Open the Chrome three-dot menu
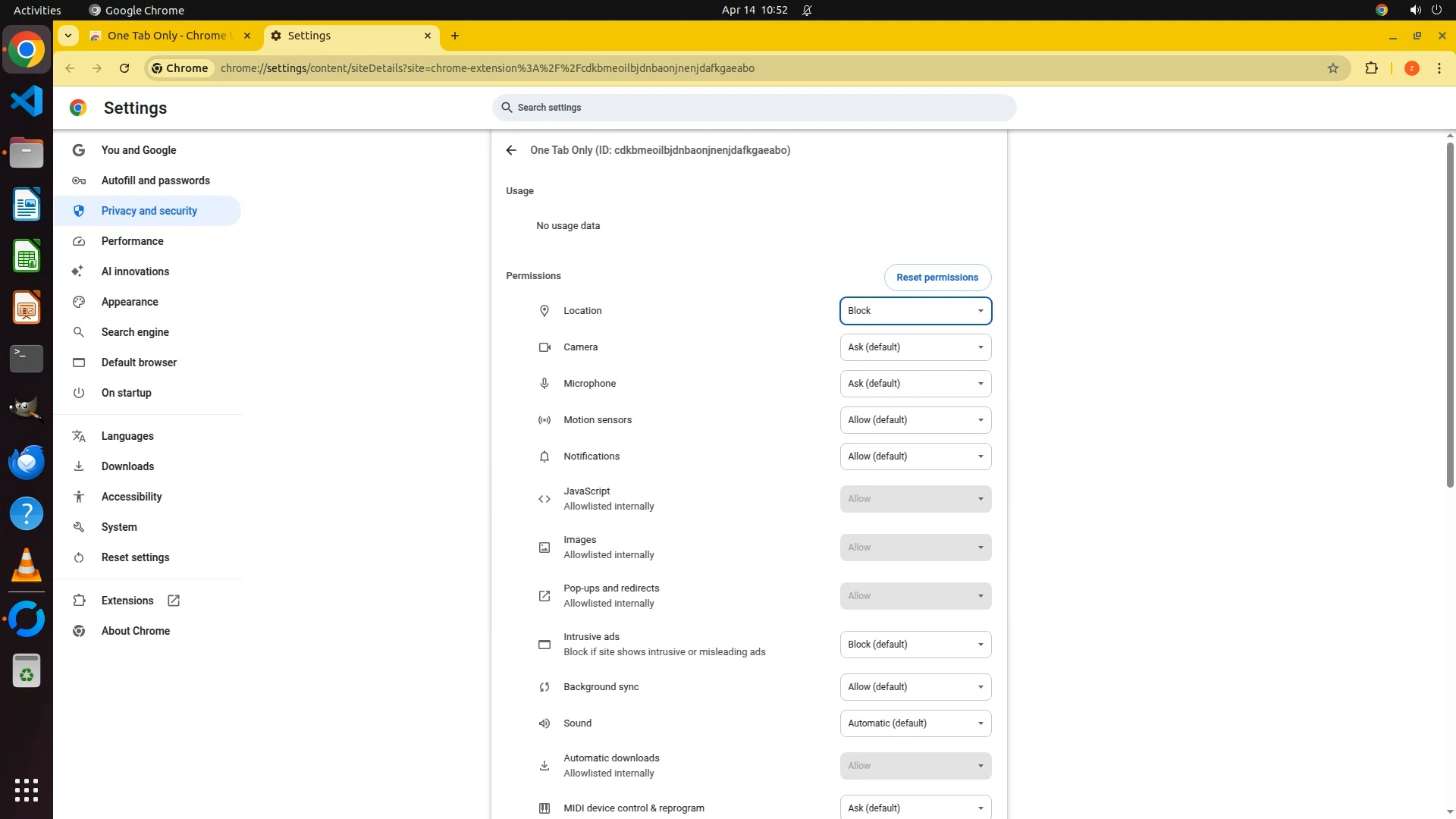This screenshot has width=1456, height=819. [1439, 68]
